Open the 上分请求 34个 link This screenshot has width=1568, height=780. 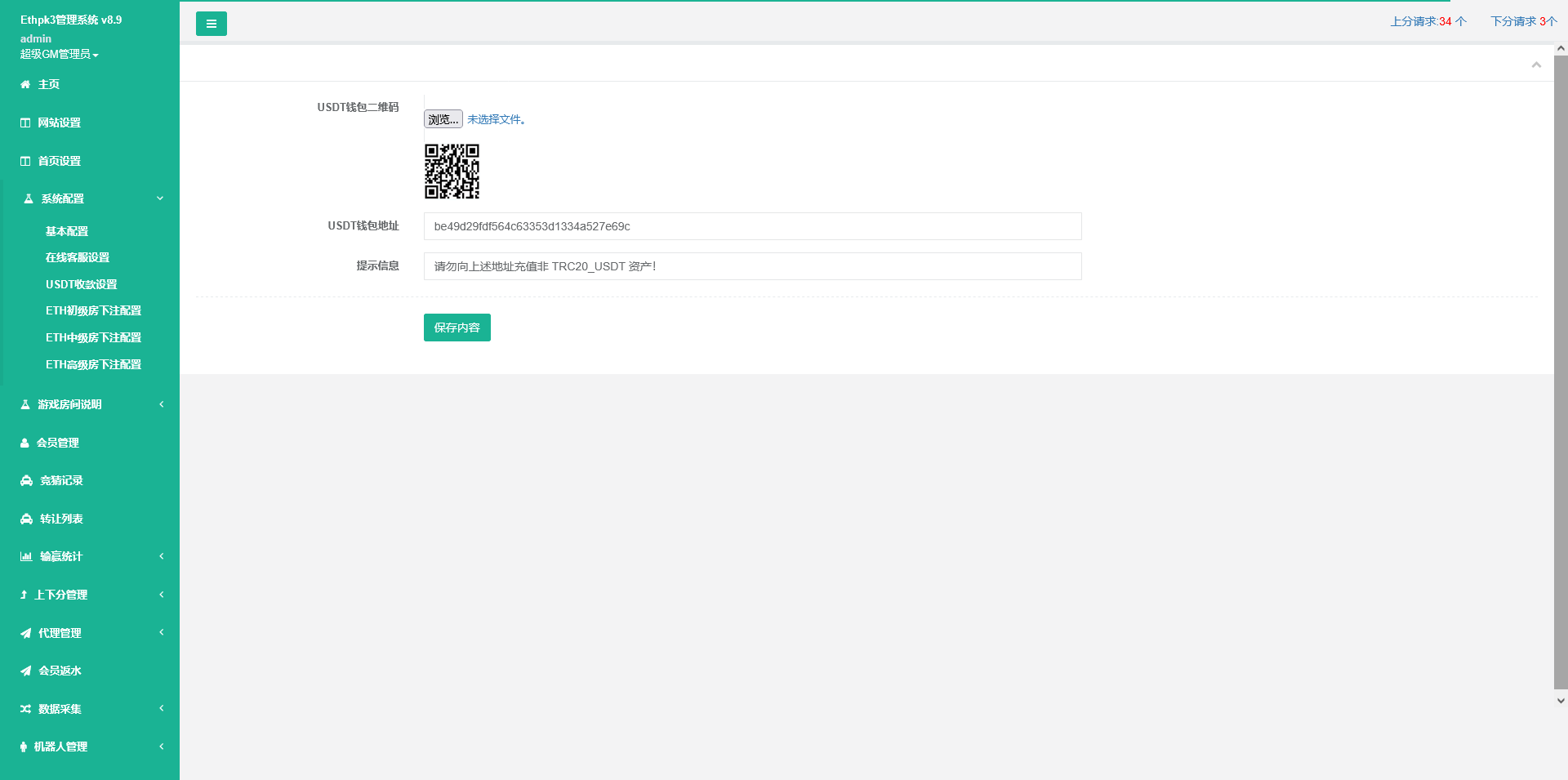1428,21
